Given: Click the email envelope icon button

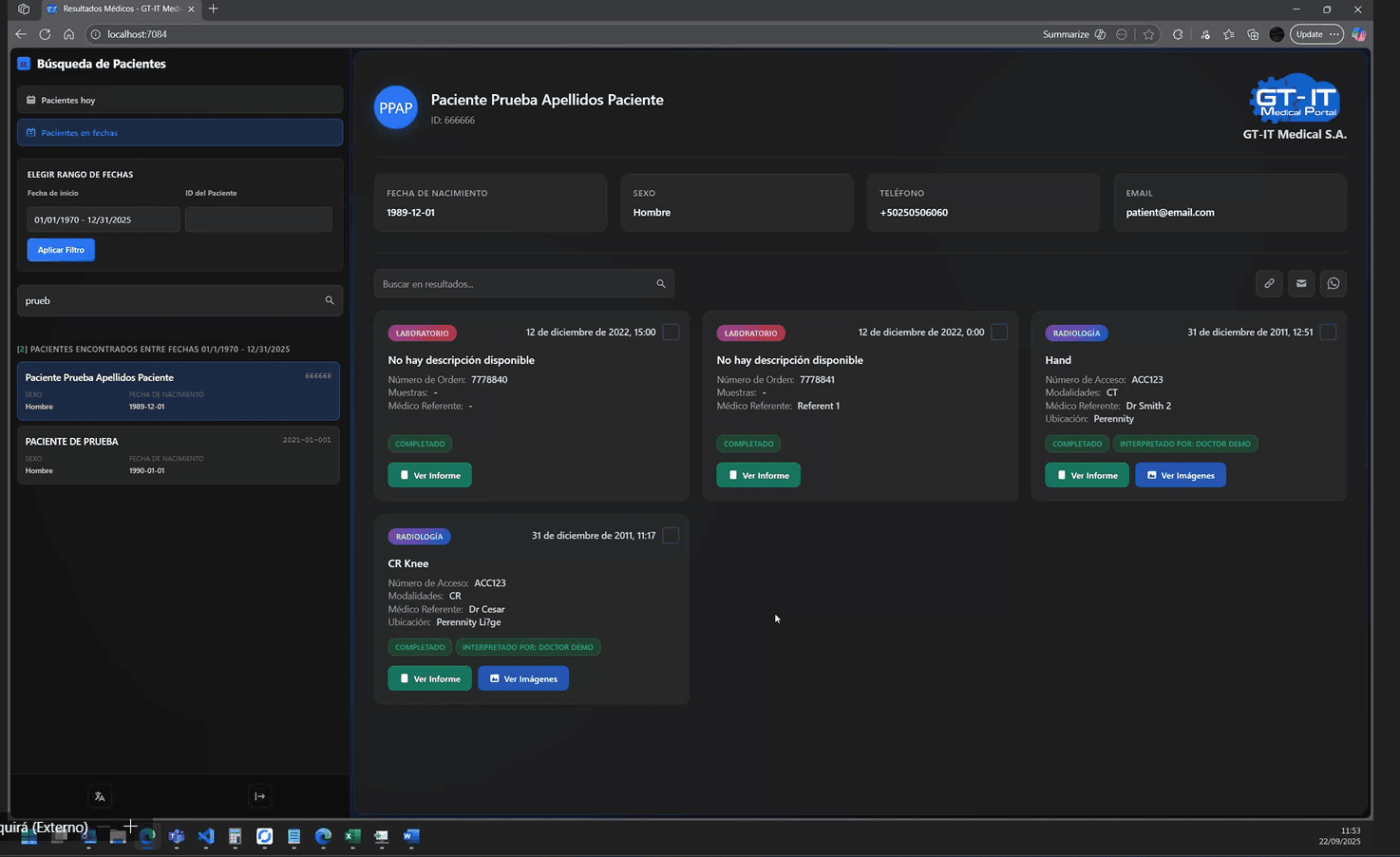Looking at the screenshot, I should (1301, 283).
